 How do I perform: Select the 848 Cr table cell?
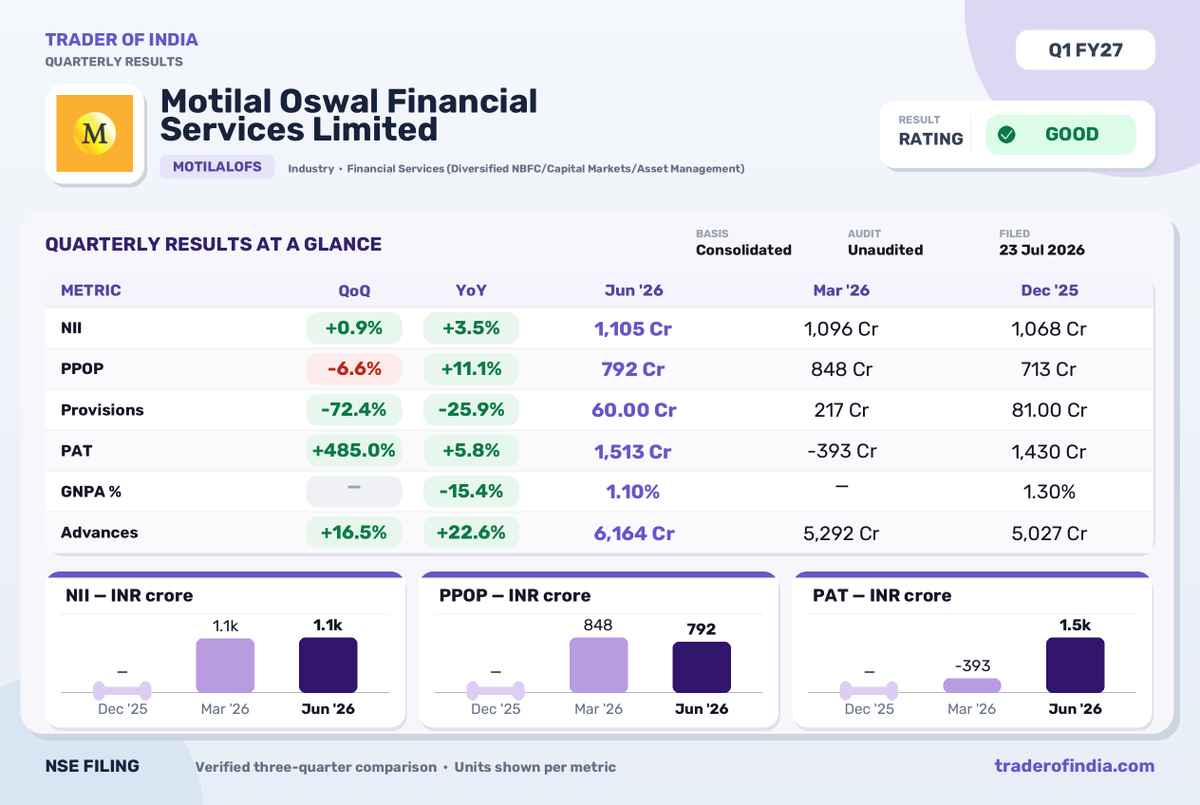(x=841, y=369)
